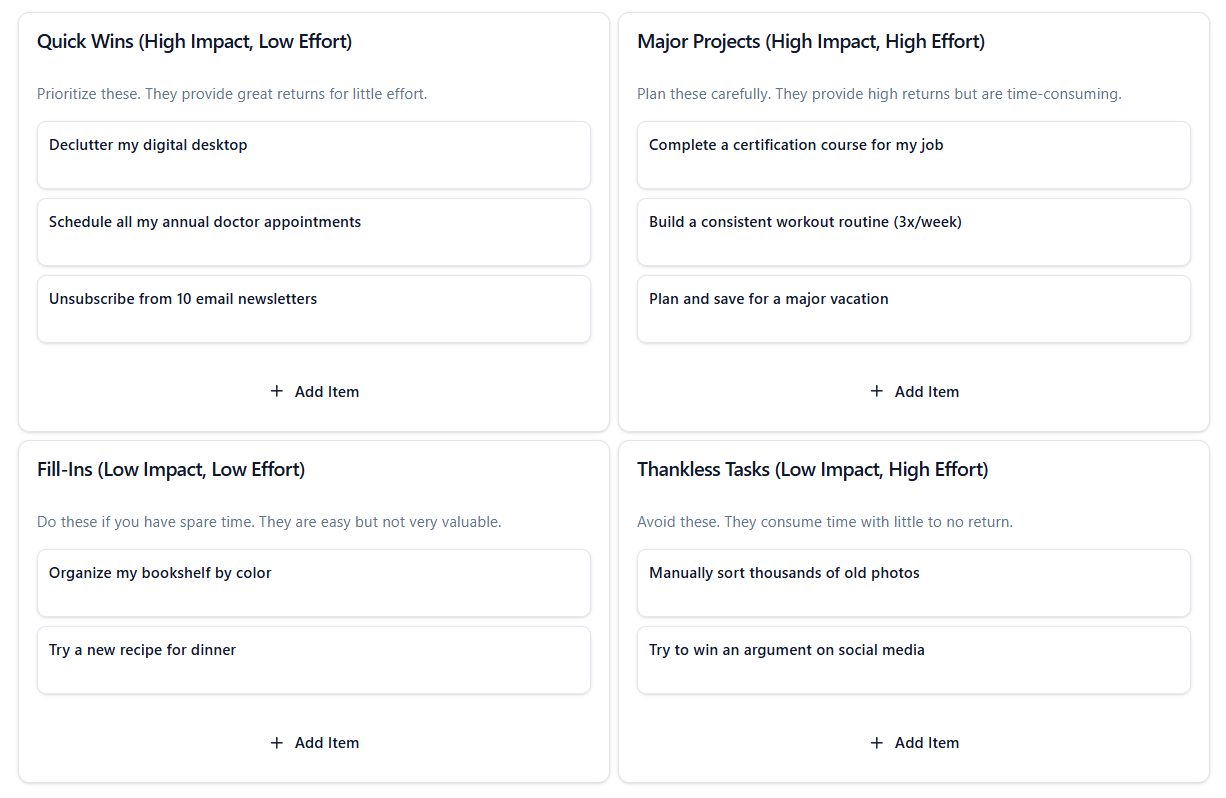Select the Declutter my digital desktop card
Screen dimensions: 1226x798
tap(313, 155)
